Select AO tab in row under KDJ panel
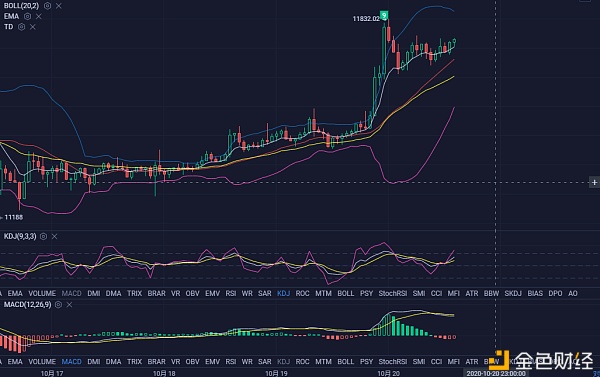 (x=573, y=294)
